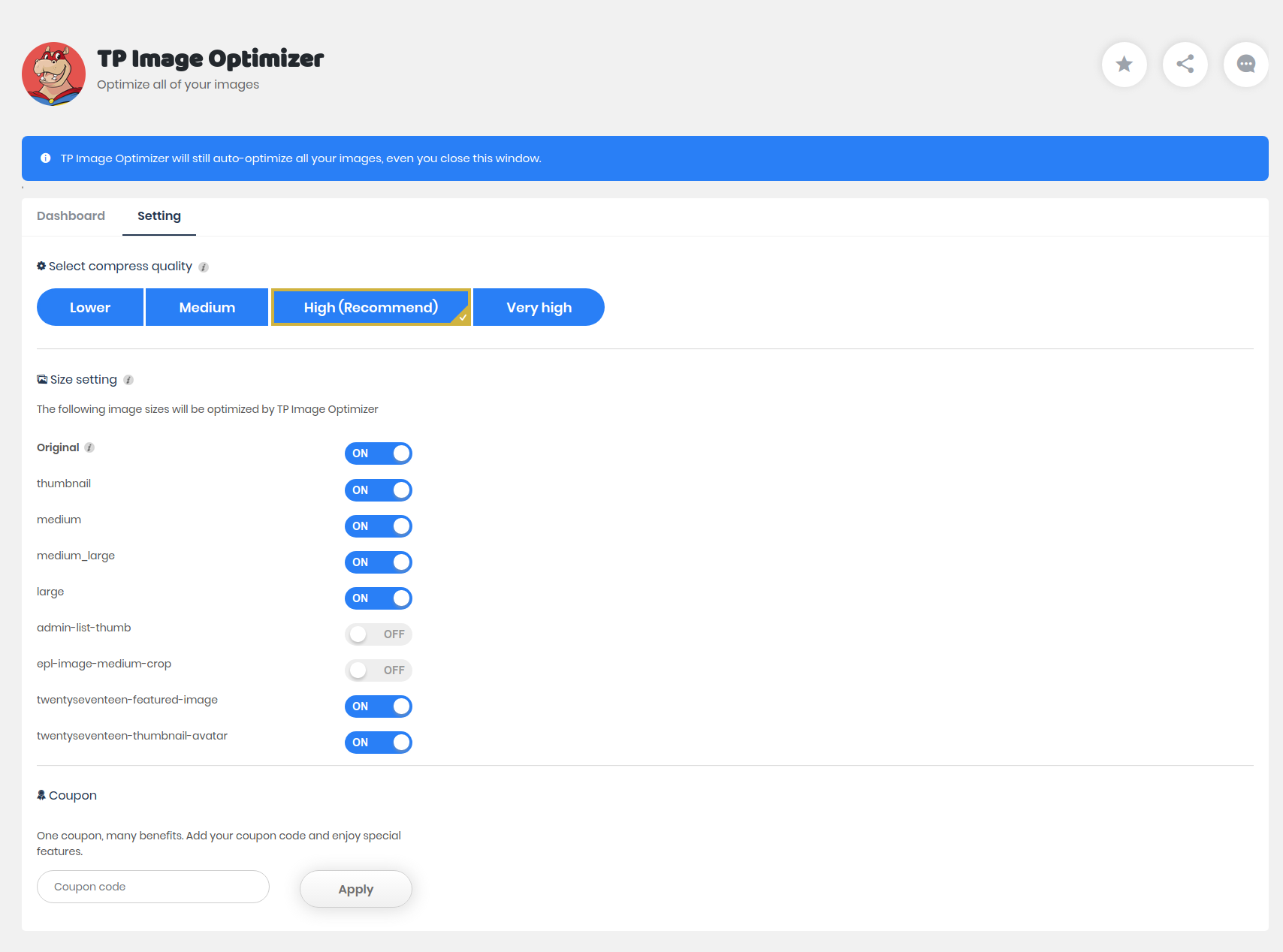Image resolution: width=1283 pixels, height=952 pixels.
Task: Select the Setting tab
Action: [x=159, y=216]
